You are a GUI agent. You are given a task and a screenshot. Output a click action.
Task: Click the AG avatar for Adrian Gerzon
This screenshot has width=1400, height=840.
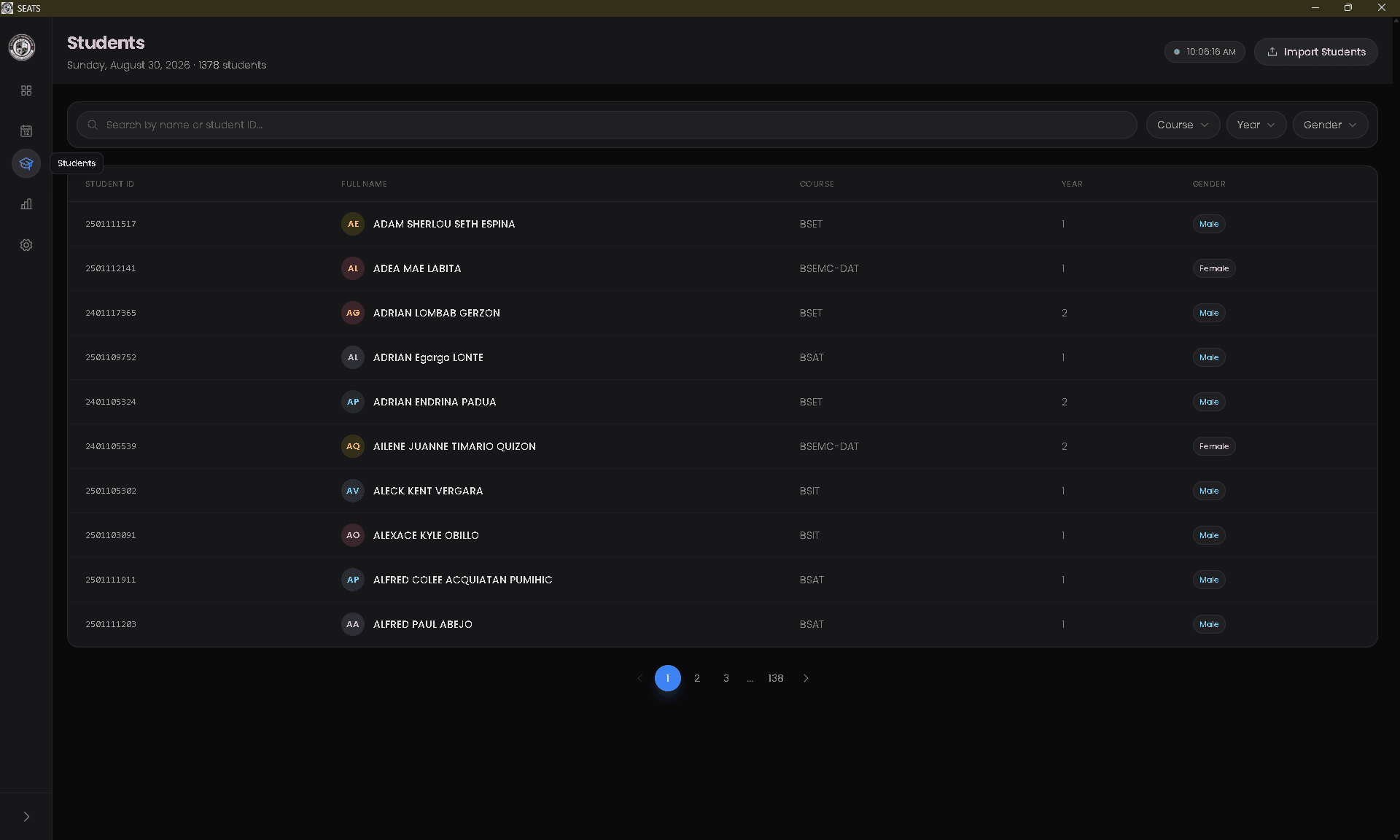coord(353,313)
